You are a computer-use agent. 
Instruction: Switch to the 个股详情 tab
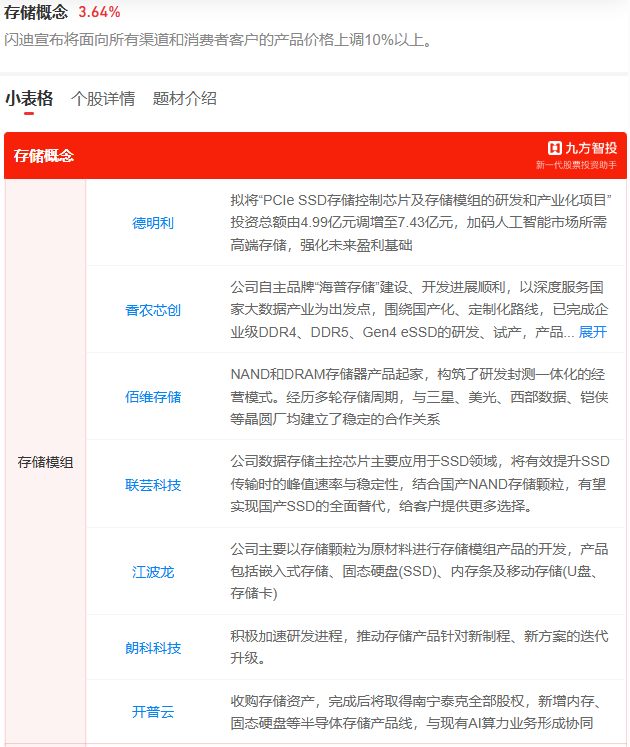[103, 99]
